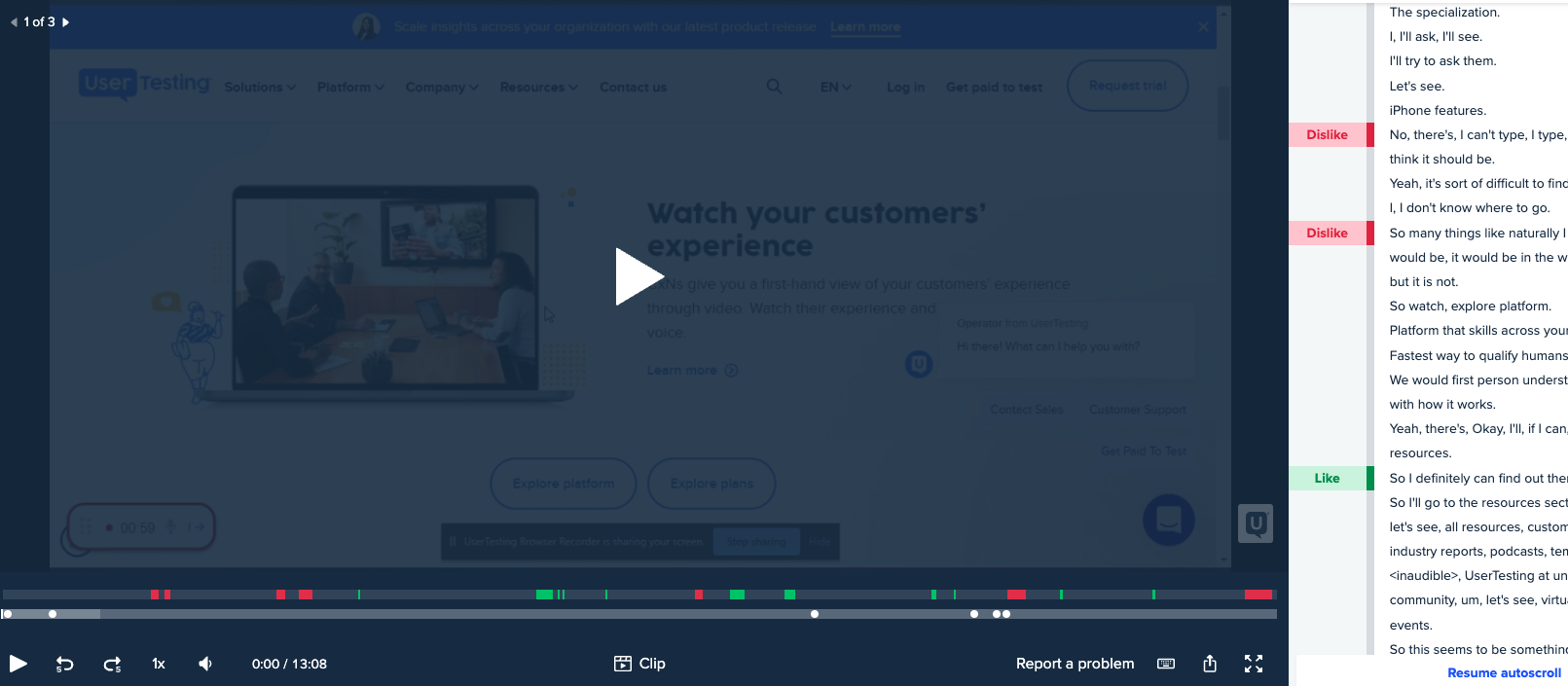
Task: Select transcript line "industry reports, podcasts, ten"
Action: 1477,552
